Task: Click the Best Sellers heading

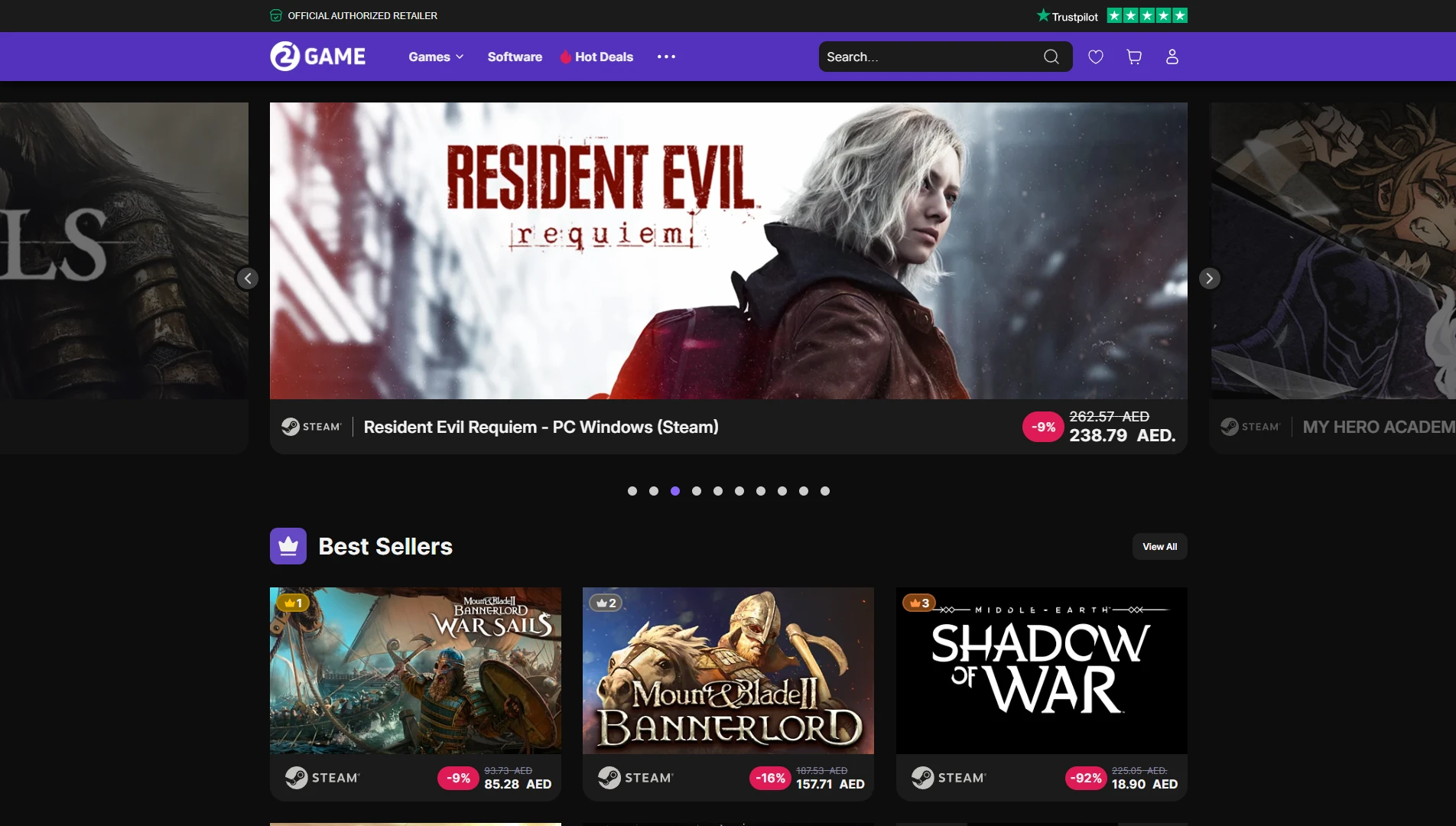Action: [385, 546]
